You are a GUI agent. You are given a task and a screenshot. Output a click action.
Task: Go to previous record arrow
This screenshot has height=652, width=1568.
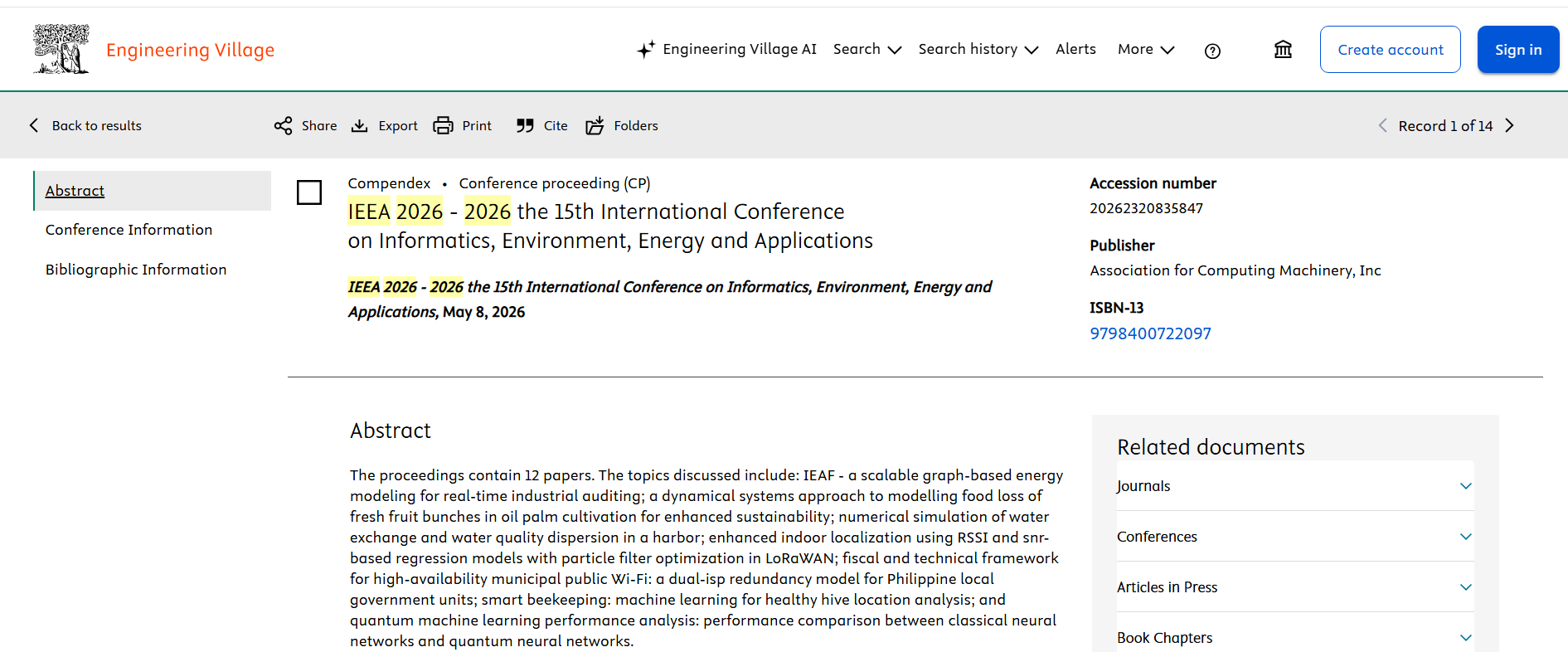1382,125
